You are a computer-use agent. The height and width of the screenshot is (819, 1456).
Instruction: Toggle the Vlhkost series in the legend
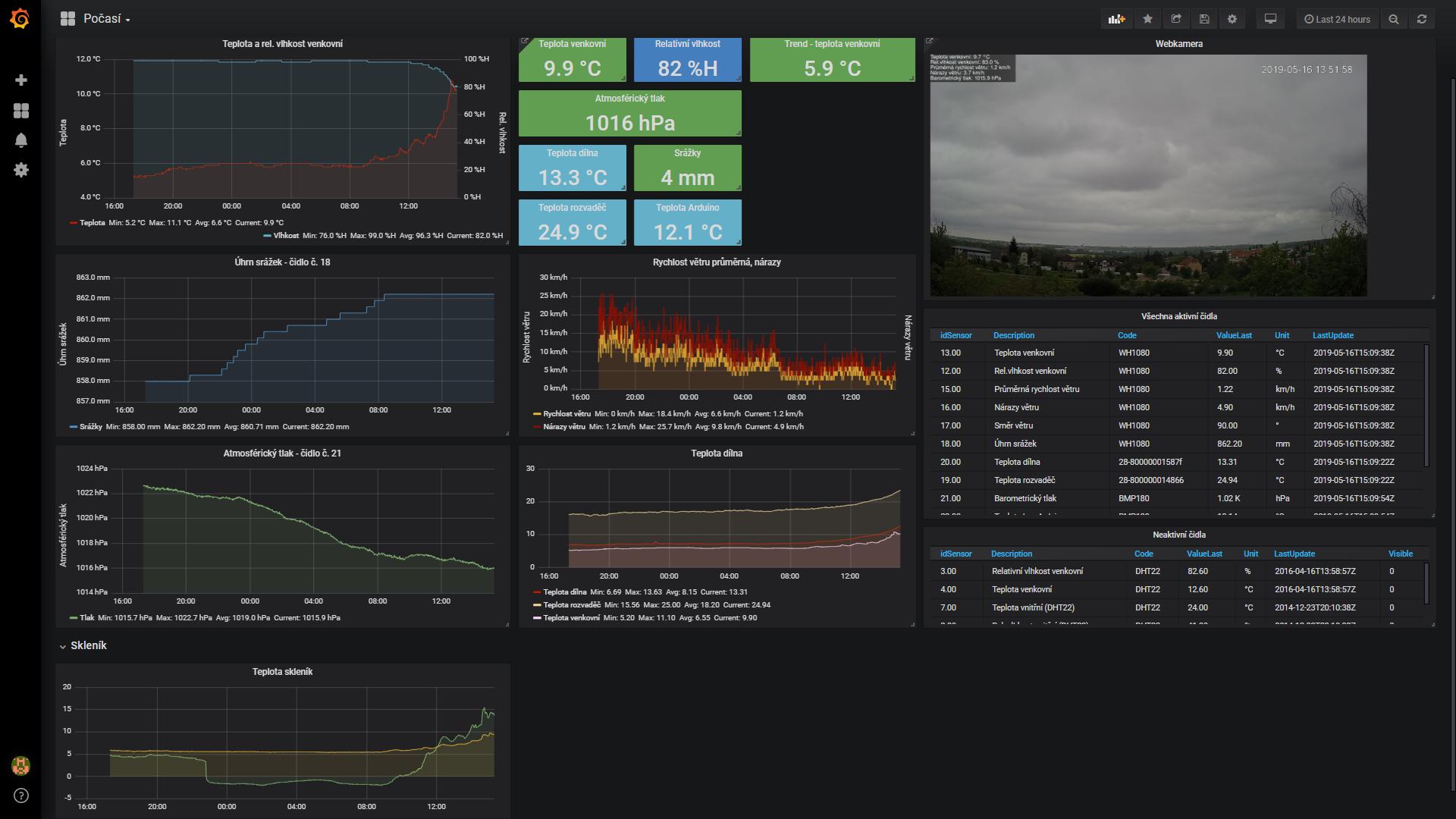(x=286, y=236)
